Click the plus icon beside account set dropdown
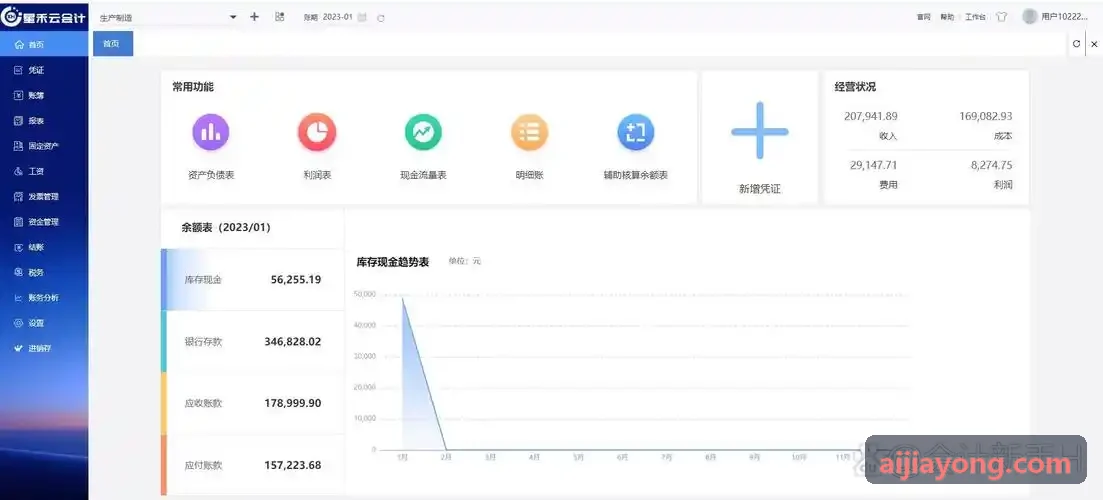Viewport: 1103px width, 500px height. pyautogui.click(x=255, y=17)
